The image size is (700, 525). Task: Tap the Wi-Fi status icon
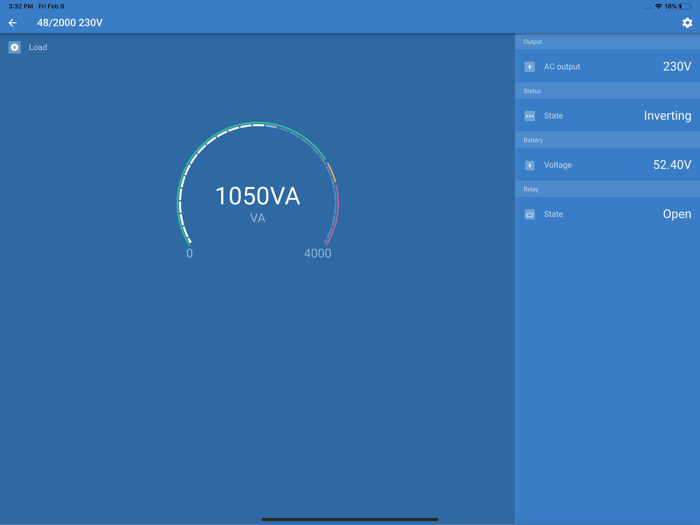[x=658, y=6]
